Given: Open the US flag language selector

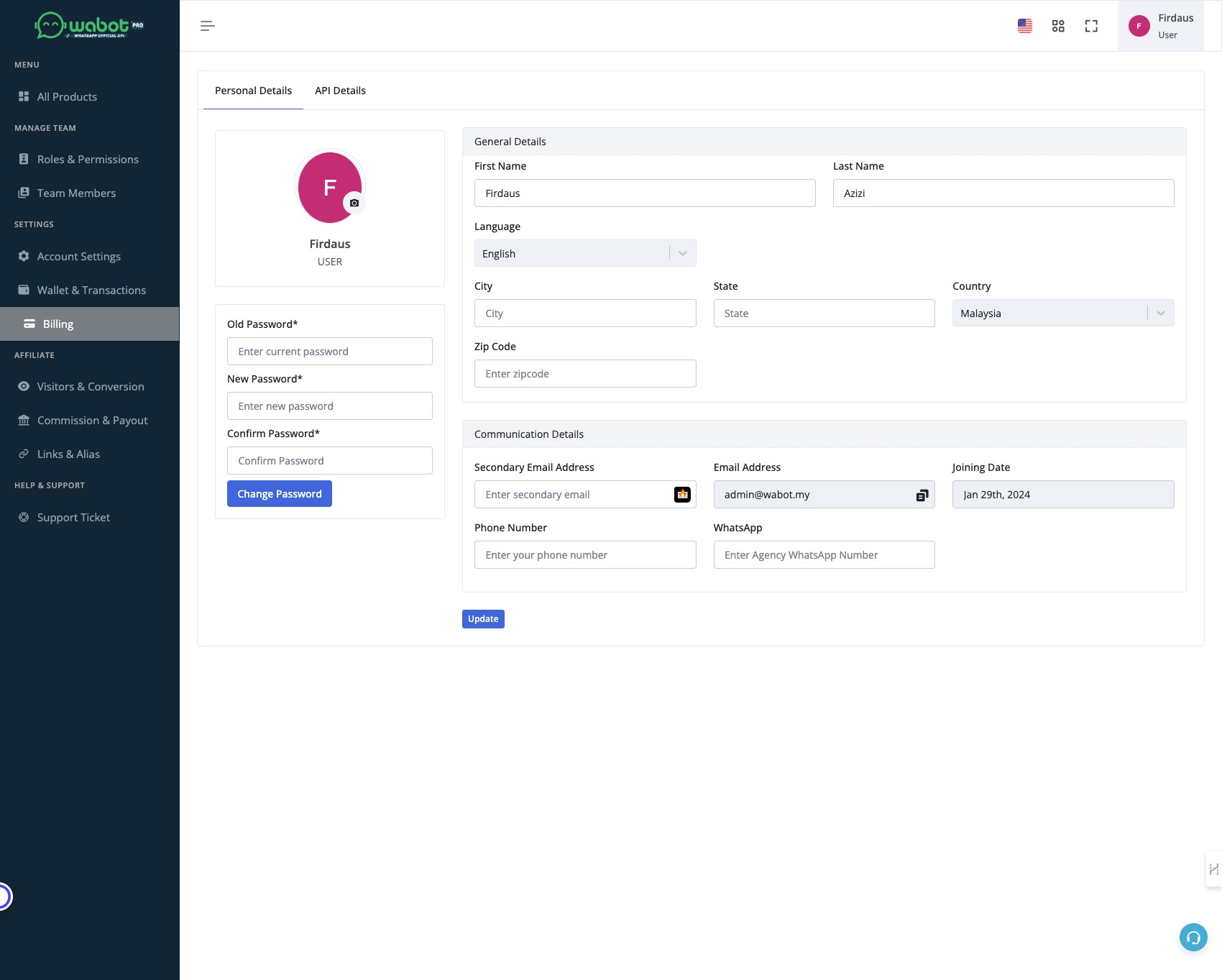Looking at the screenshot, I should click(1025, 26).
